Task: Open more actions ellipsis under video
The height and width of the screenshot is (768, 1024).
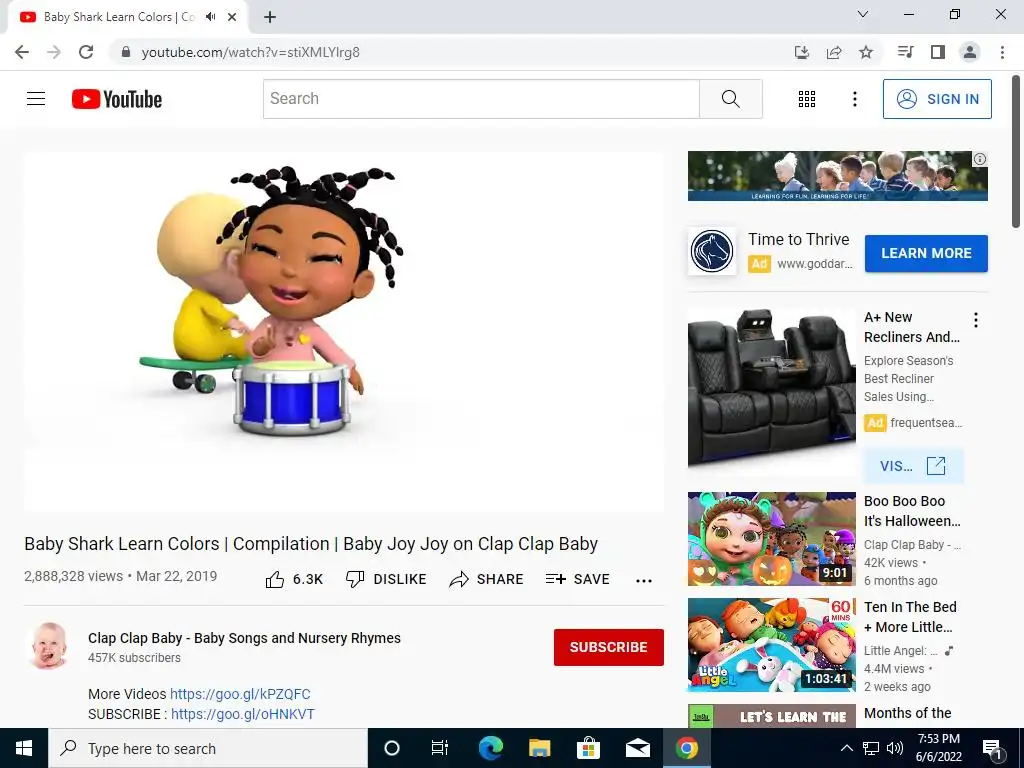Action: click(x=644, y=581)
